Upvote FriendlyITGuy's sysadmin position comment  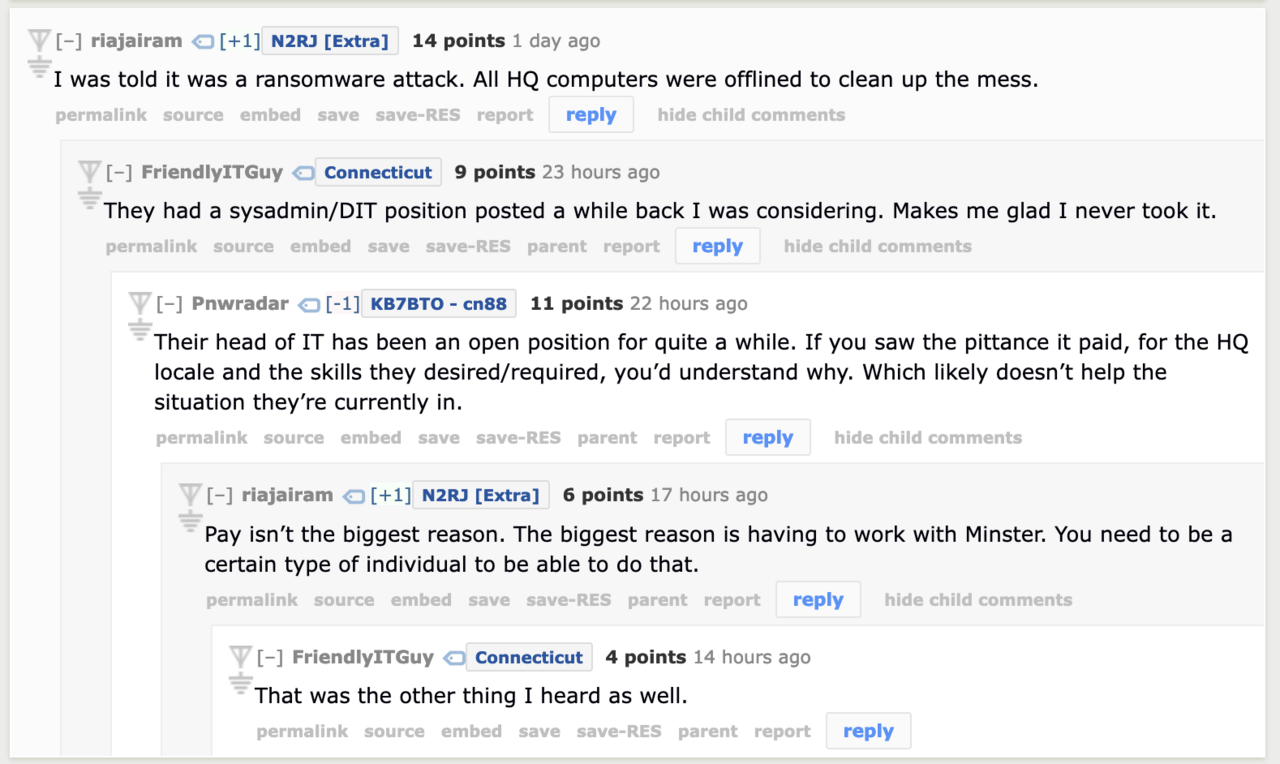[x=90, y=172]
